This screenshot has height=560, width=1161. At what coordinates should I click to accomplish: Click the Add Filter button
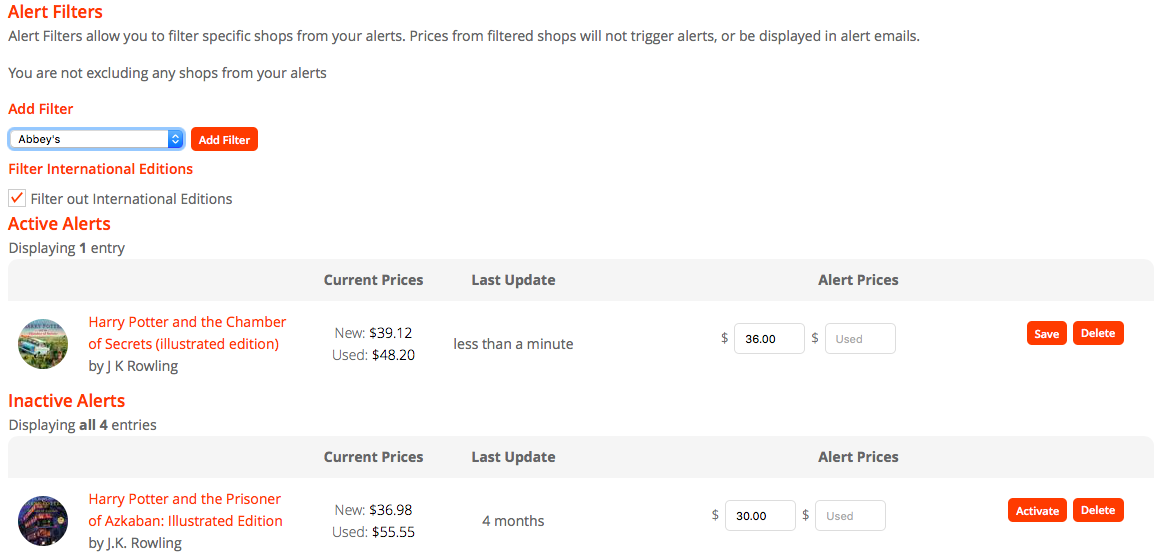[x=224, y=139]
